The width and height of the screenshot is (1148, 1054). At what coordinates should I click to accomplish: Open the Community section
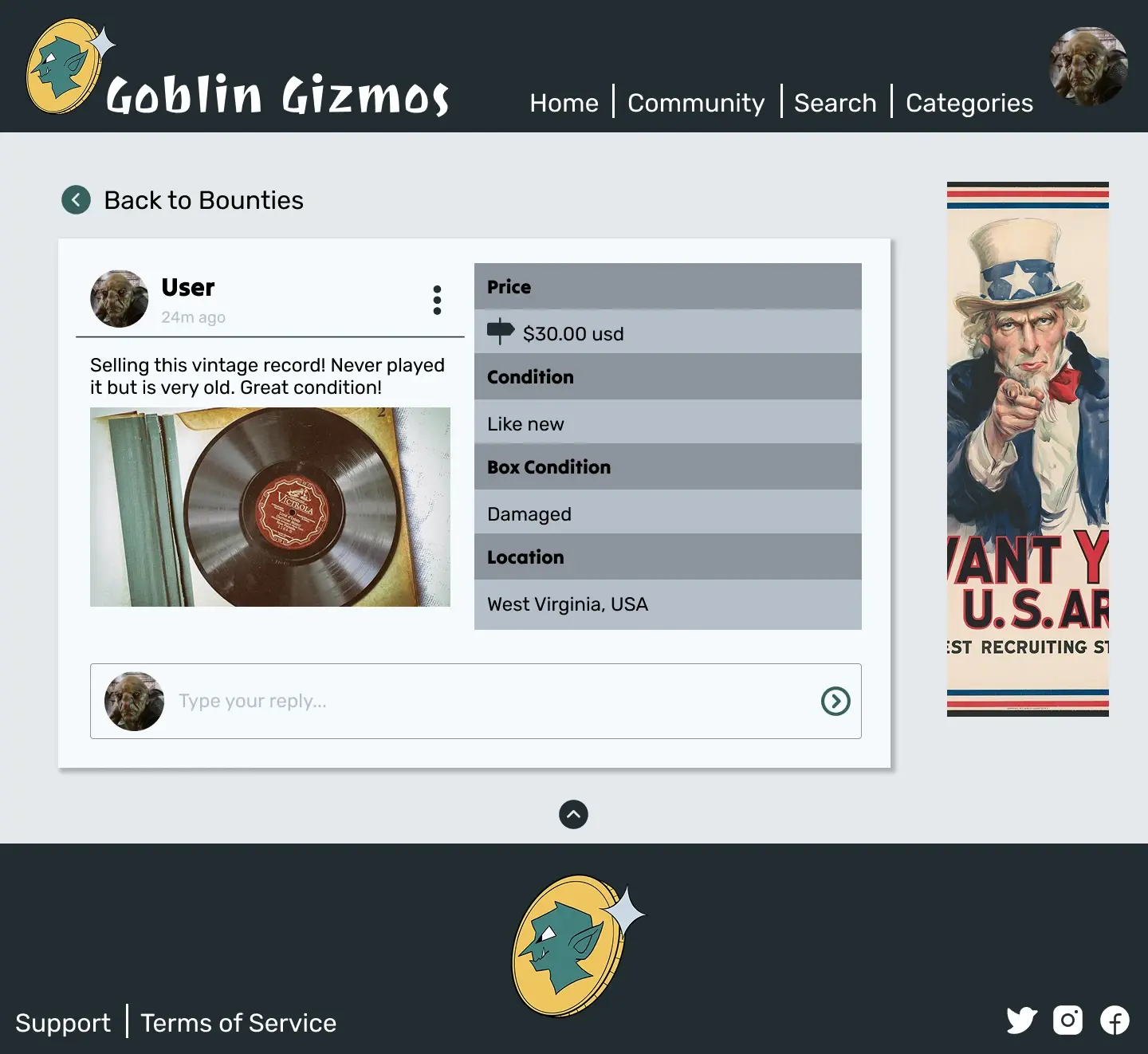click(x=696, y=103)
